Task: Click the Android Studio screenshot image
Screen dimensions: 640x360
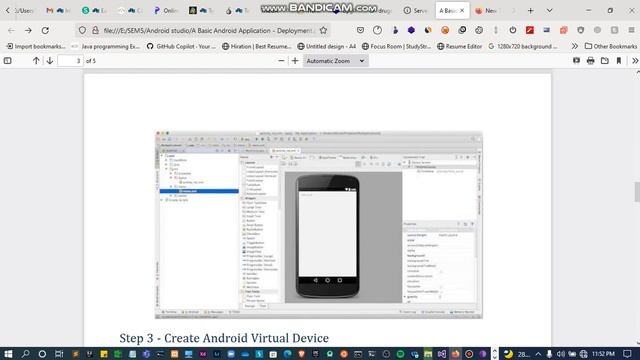Action: tap(319, 225)
